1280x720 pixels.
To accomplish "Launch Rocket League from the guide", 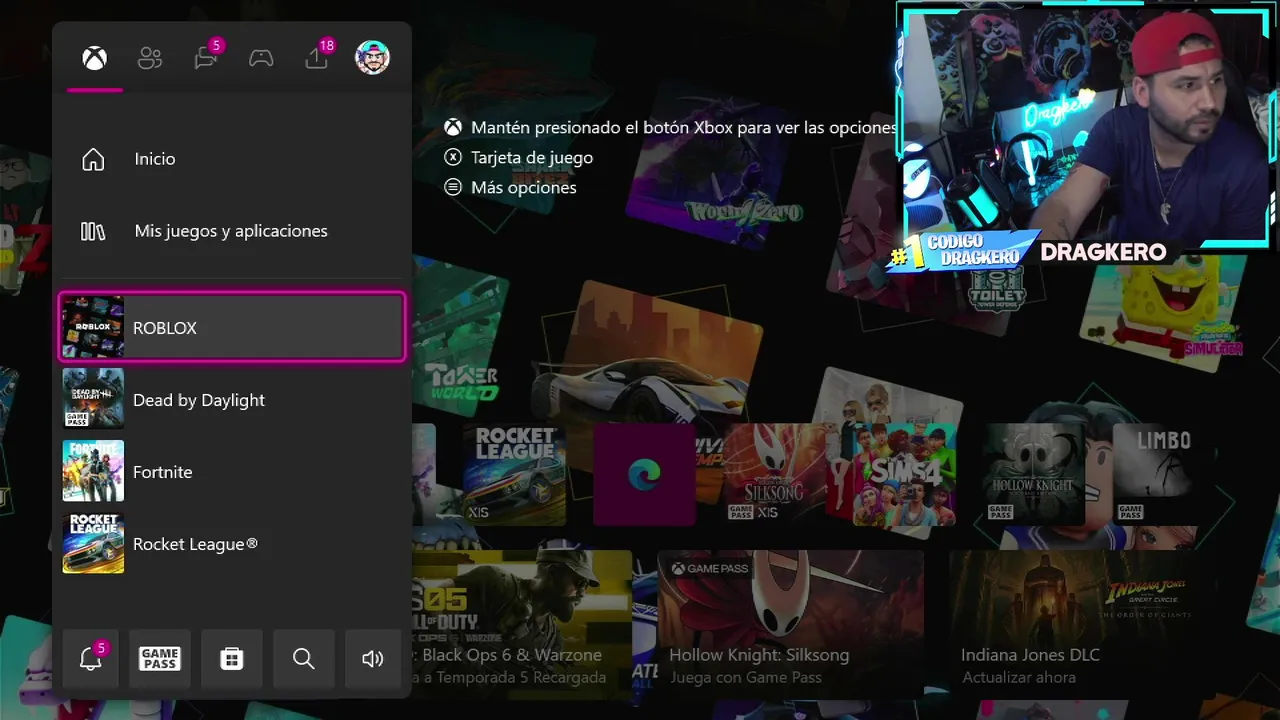I will coord(232,543).
